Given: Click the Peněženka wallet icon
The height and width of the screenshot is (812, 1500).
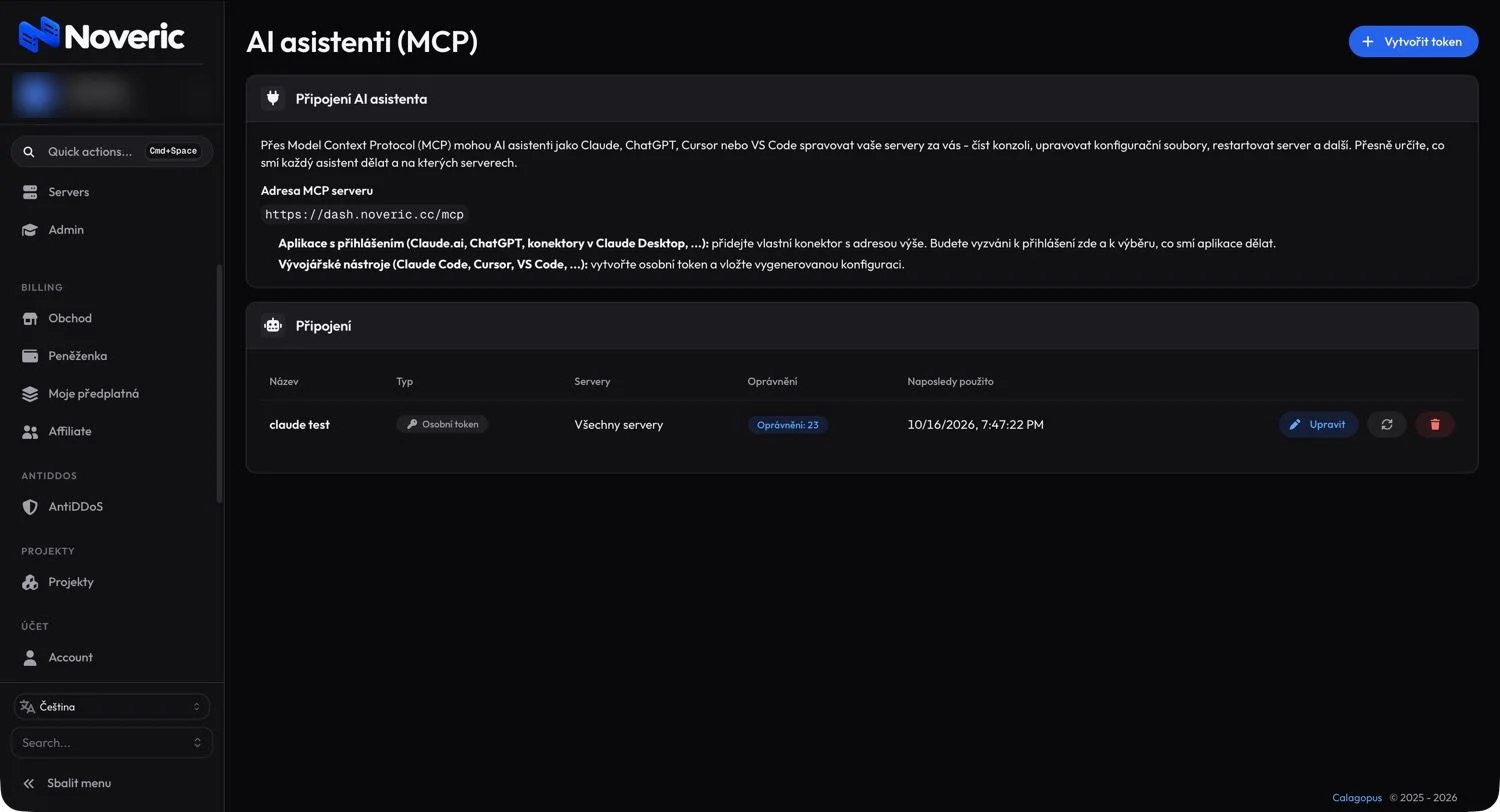Looking at the screenshot, I should tap(30, 356).
